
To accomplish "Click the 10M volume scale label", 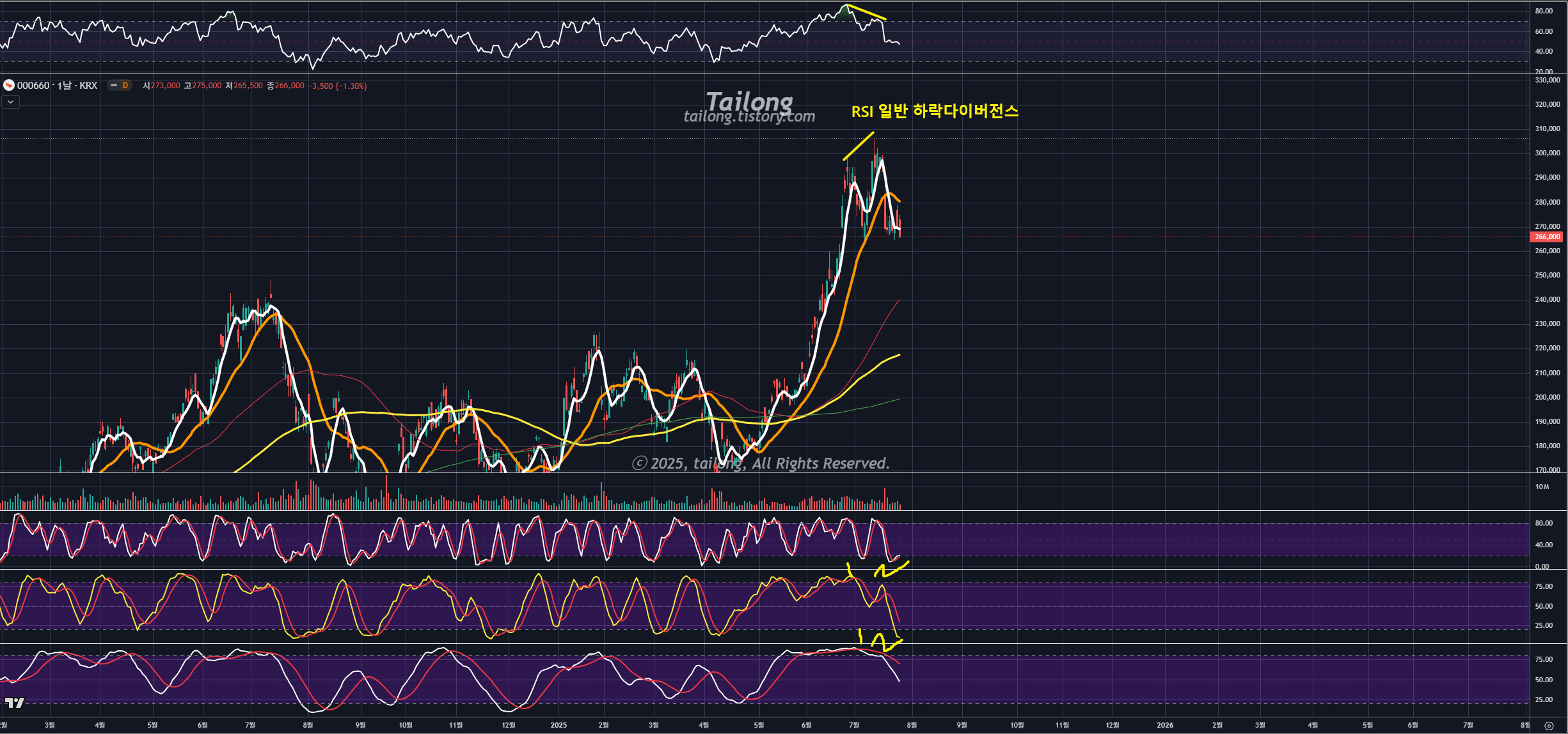I will point(1542,487).
